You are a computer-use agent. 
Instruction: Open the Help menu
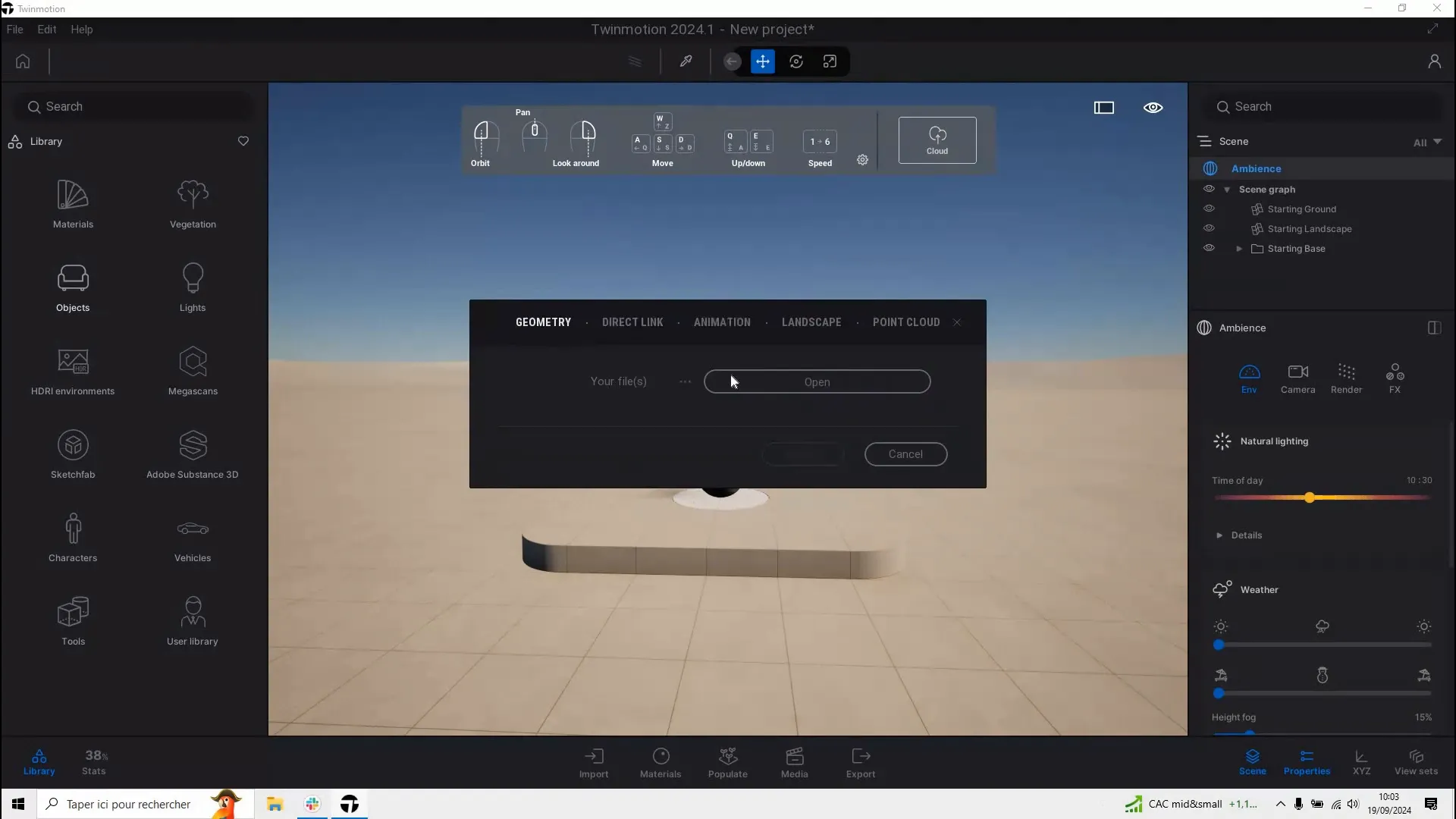click(x=82, y=30)
